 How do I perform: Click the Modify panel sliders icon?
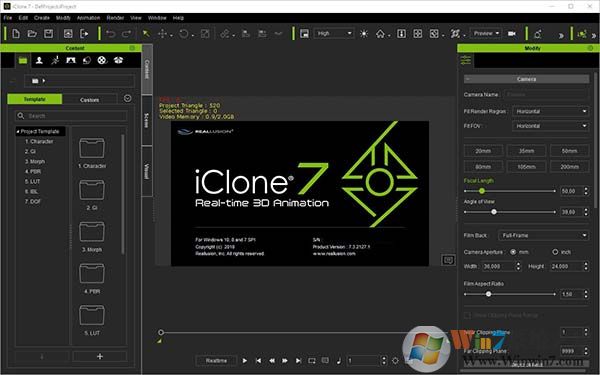pyautogui.click(x=466, y=60)
